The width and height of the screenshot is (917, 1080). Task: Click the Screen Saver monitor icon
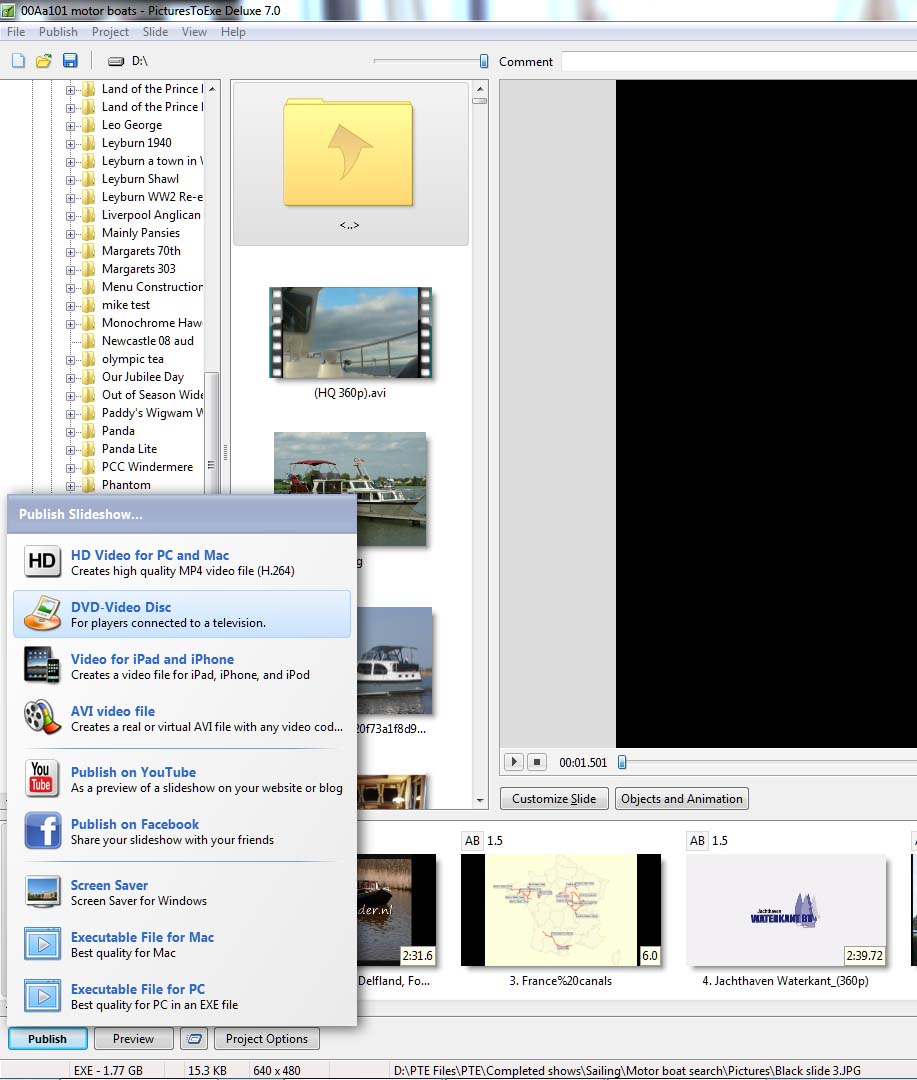click(x=42, y=892)
